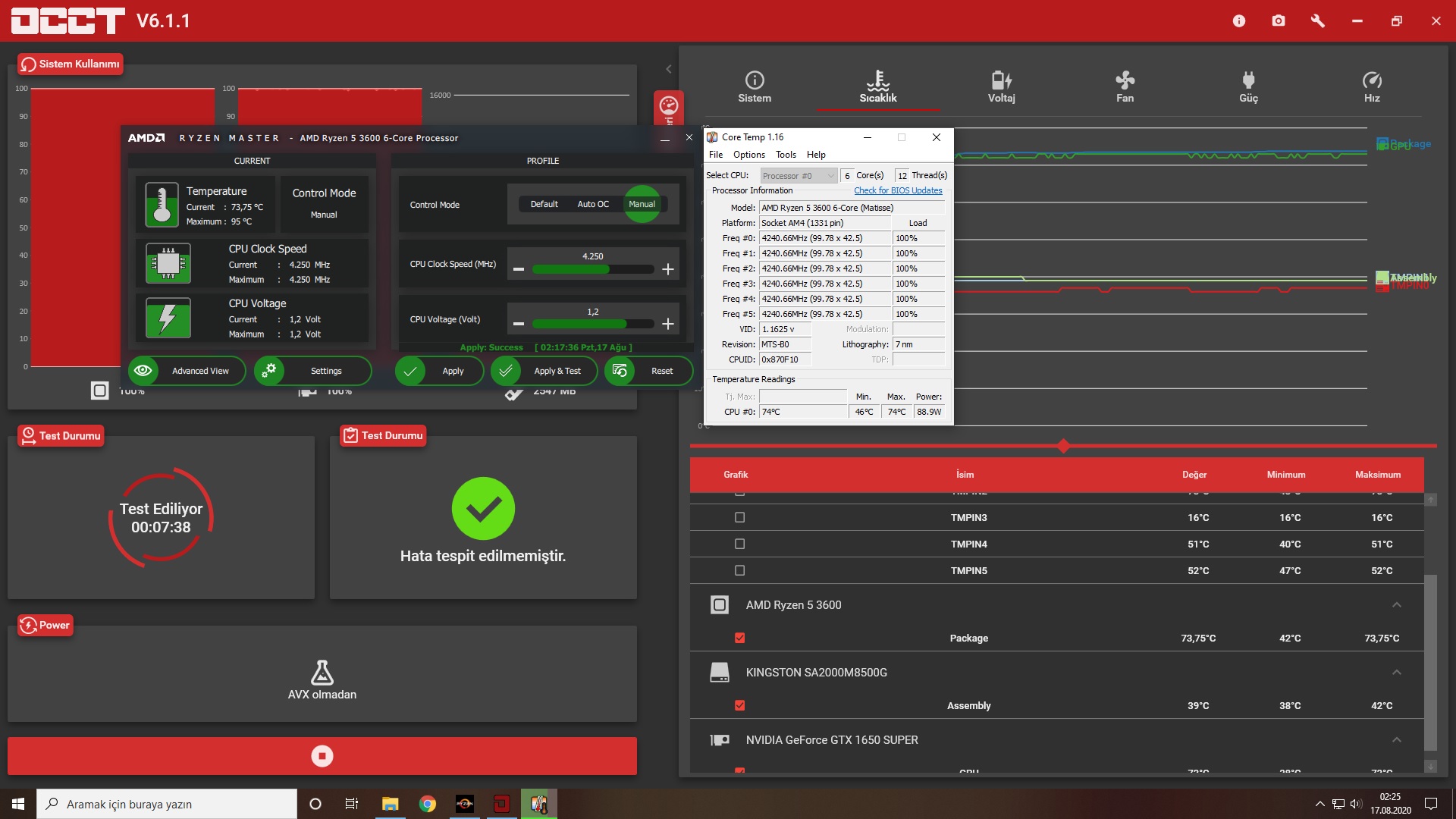Image resolution: width=1456 pixels, height=819 pixels.
Task: Switch to the Sistem tab
Action: (x=755, y=87)
